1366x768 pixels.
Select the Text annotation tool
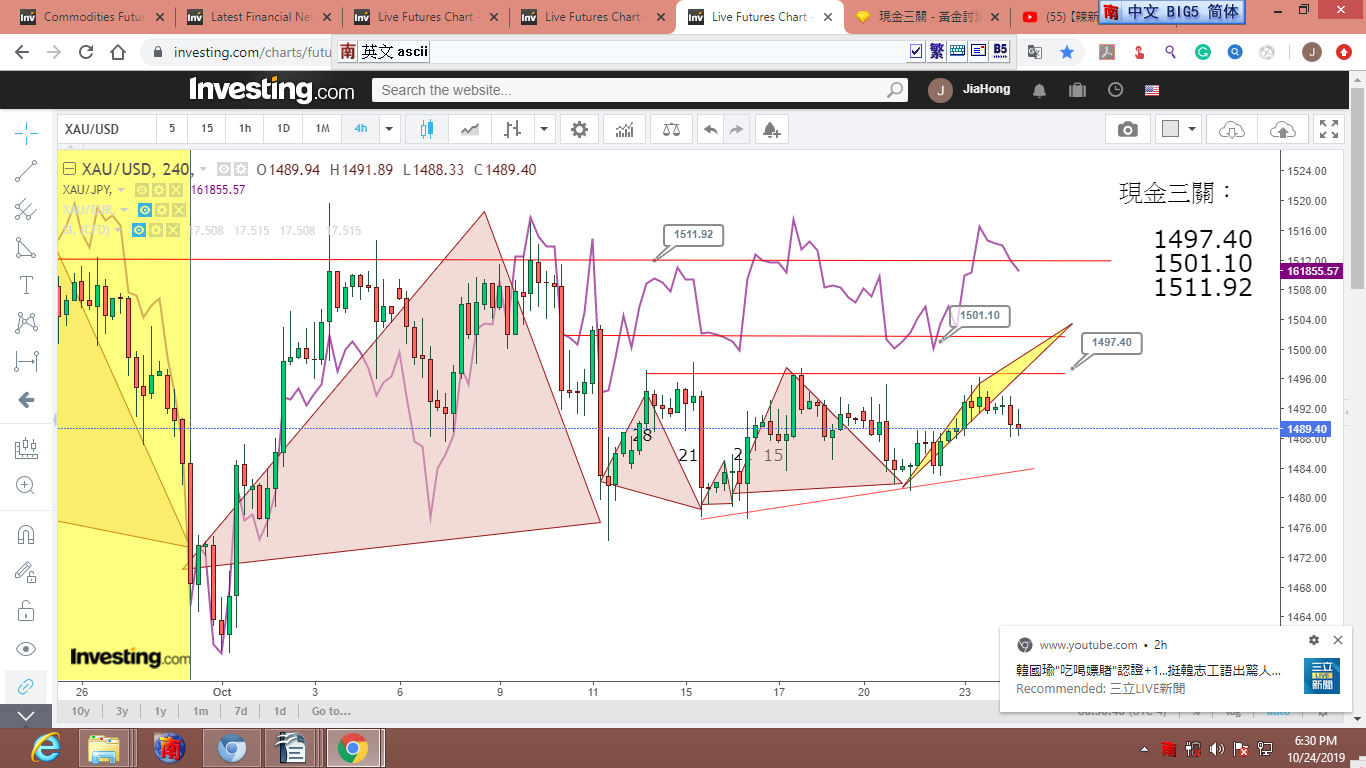[x=26, y=285]
